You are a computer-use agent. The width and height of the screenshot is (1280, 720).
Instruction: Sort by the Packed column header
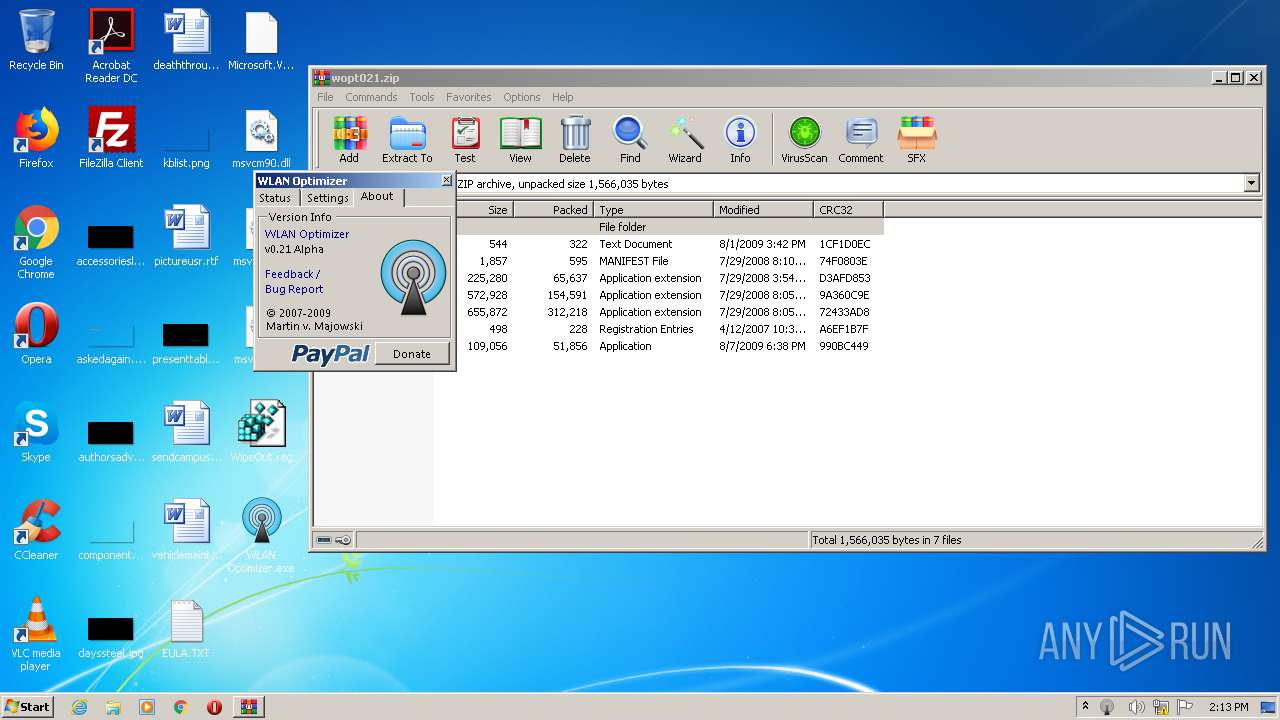pyautogui.click(x=554, y=210)
